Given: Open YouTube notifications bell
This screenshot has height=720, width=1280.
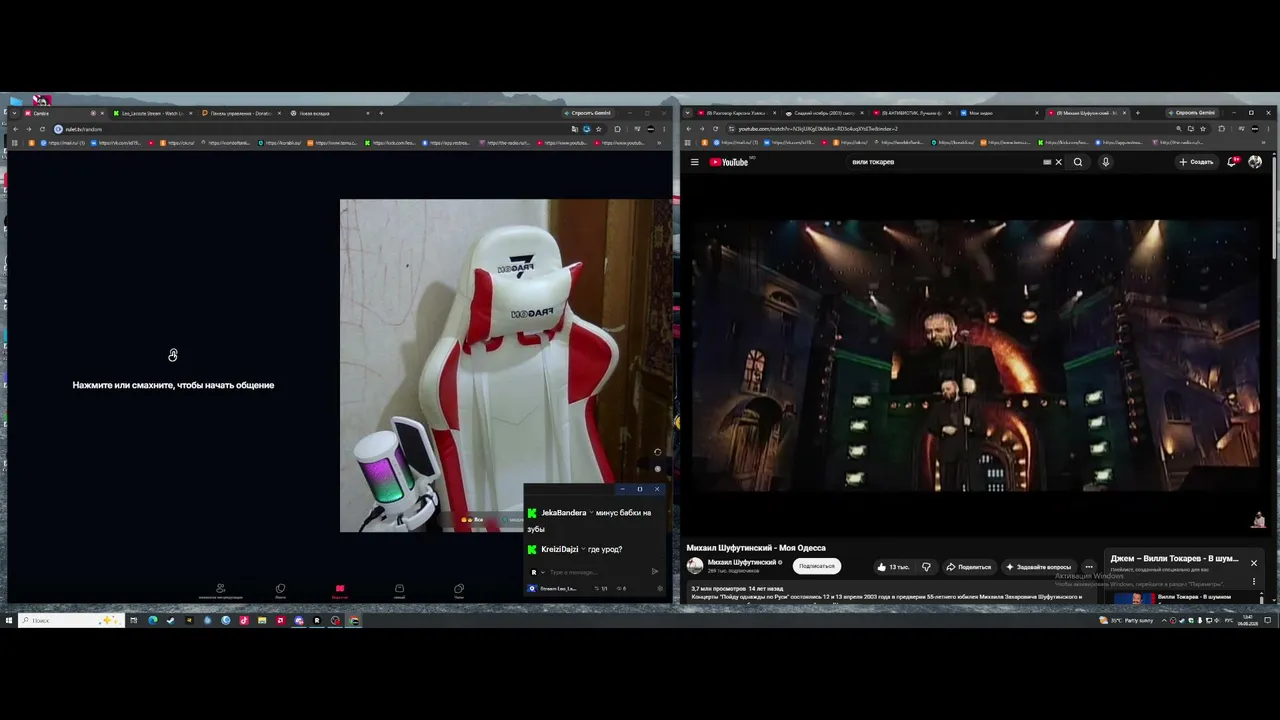Looking at the screenshot, I should 1232,162.
